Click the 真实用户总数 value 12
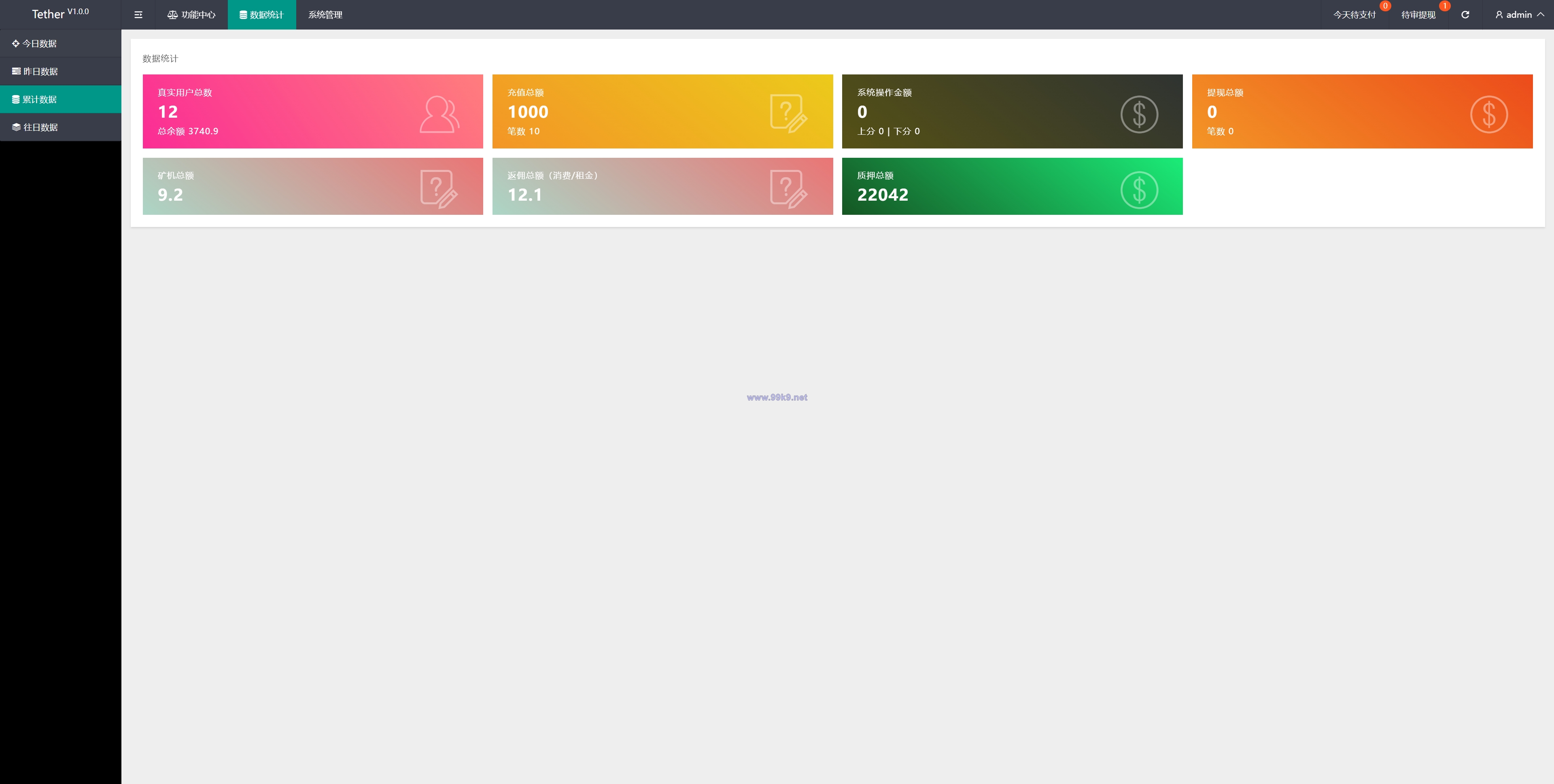 click(168, 112)
